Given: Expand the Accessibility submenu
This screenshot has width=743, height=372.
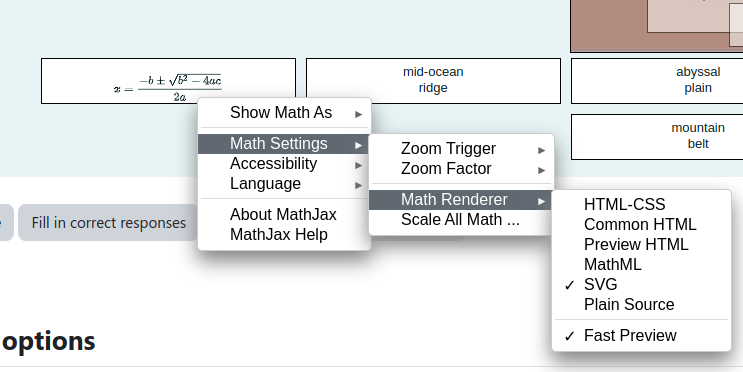Looking at the screenshot, I should [x=284, y=163].
